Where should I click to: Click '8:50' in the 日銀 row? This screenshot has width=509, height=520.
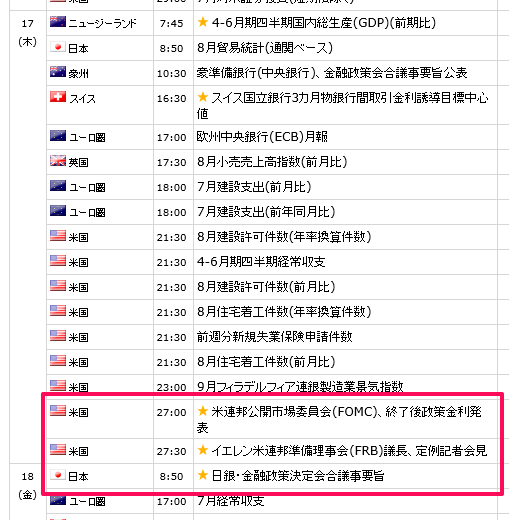click(171, 476)
